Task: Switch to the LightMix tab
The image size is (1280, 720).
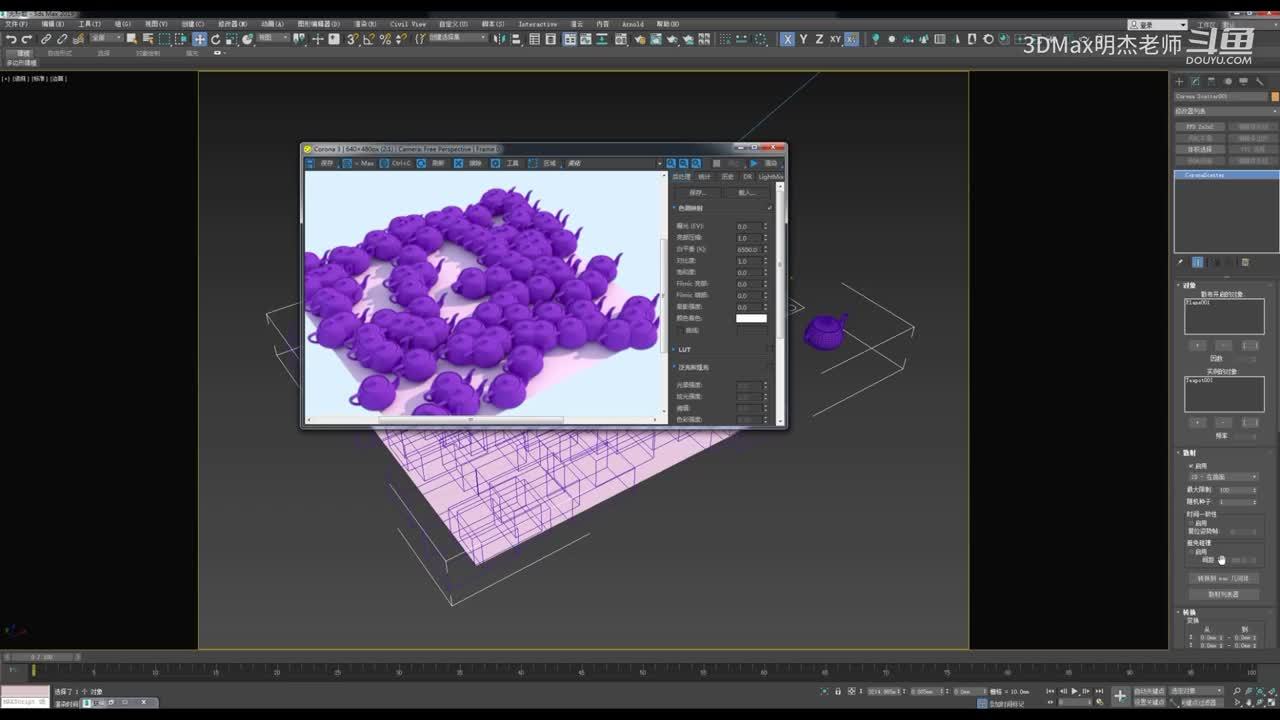Action: point(771,177)
